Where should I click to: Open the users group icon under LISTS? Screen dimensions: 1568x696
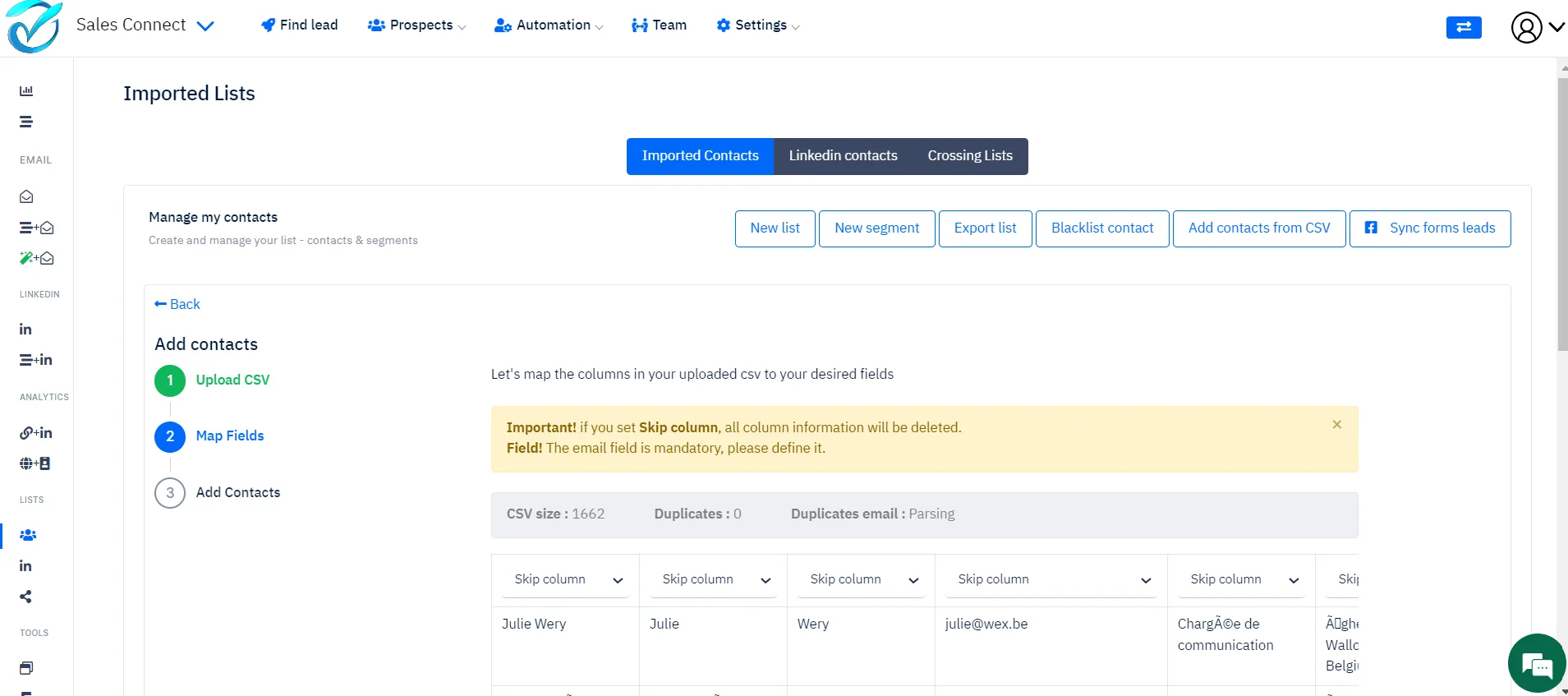tap(28, 535)
